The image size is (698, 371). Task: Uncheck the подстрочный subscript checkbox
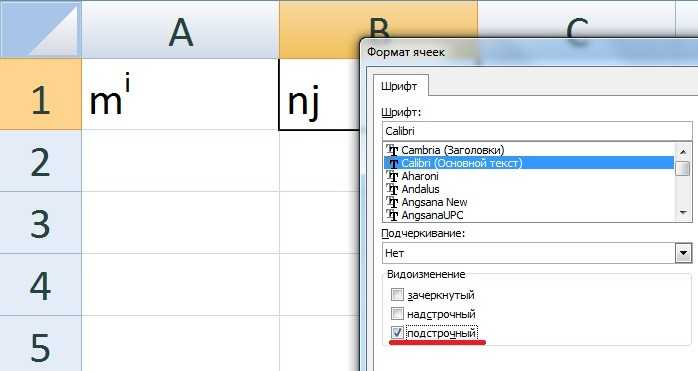pyautogui.click(x=397, y=332)
